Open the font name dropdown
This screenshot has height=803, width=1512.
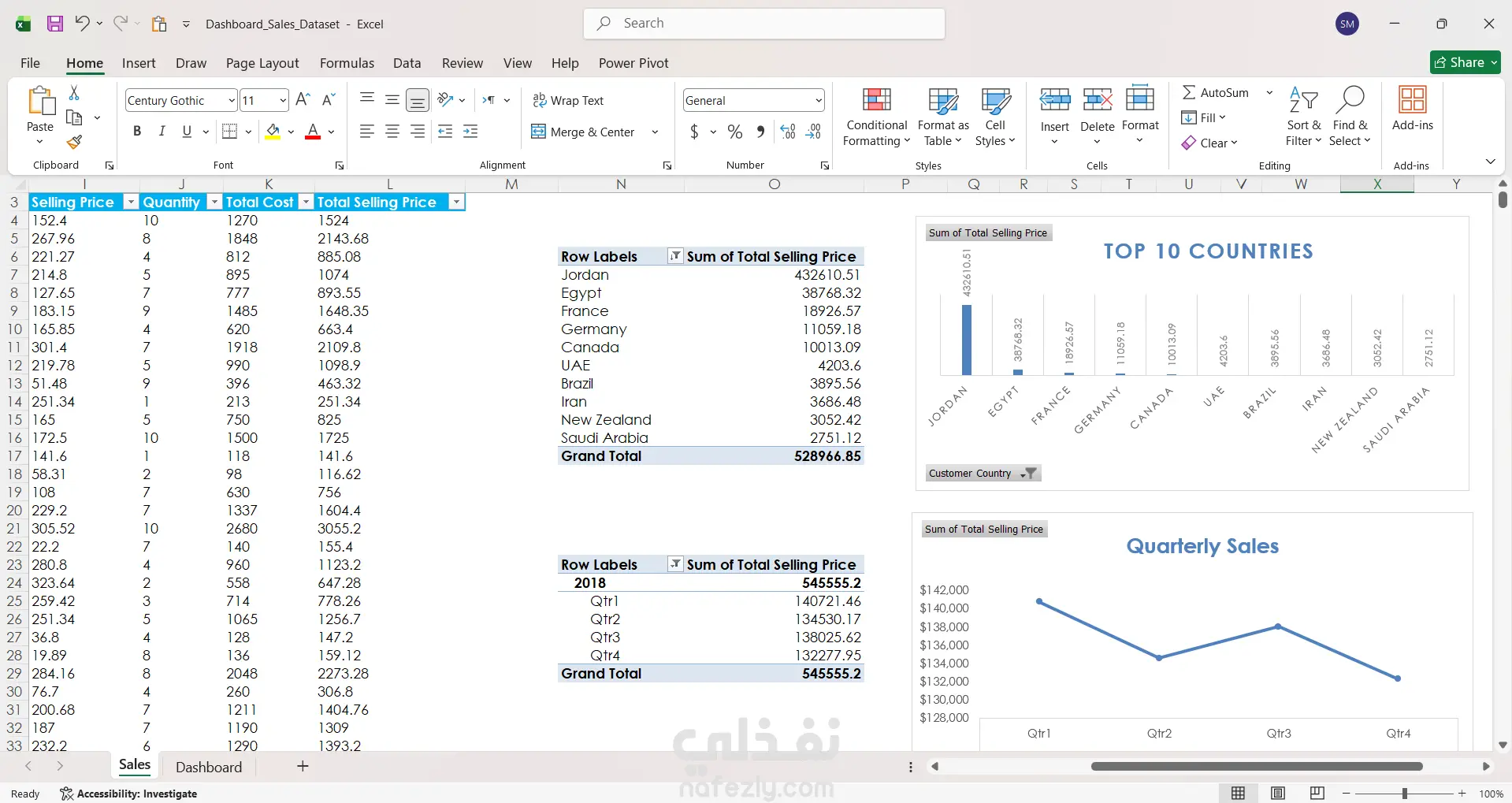point(232,100)
